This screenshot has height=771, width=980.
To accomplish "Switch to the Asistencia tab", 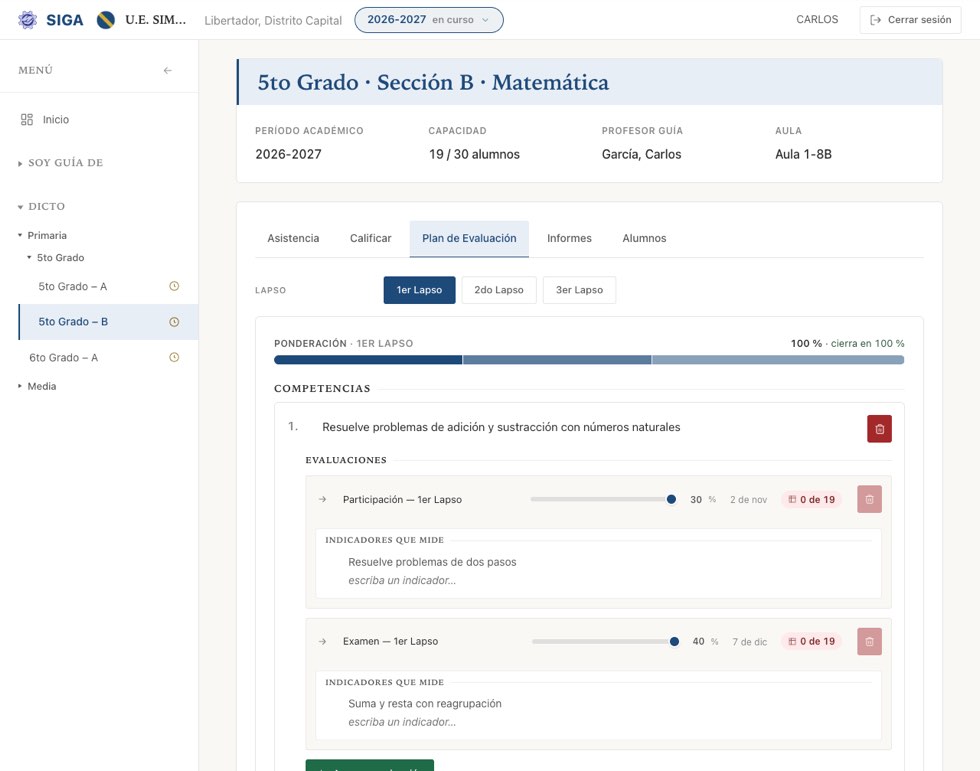I will pos(293,238).
